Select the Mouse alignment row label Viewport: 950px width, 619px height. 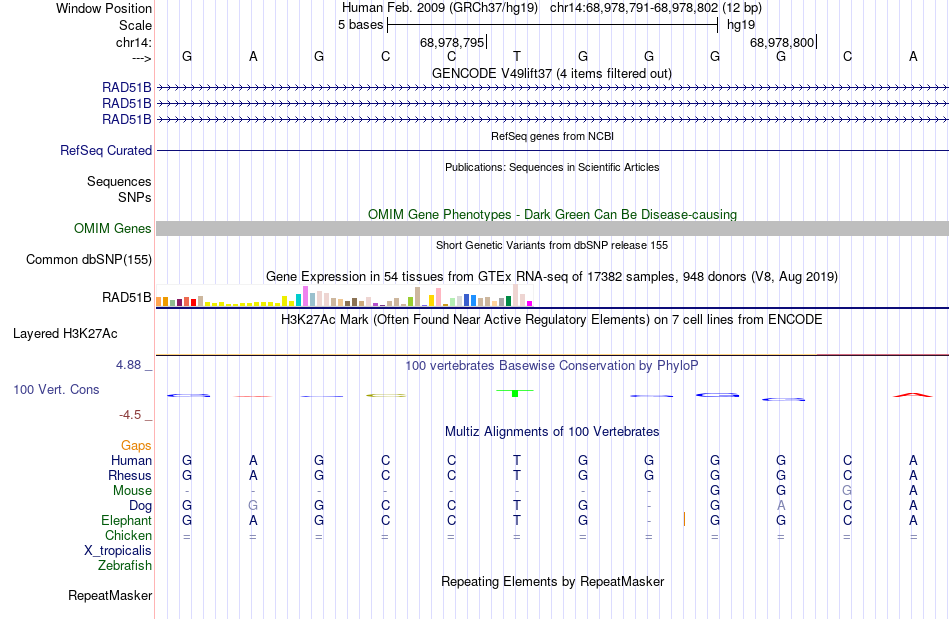(x=132, y=491)
